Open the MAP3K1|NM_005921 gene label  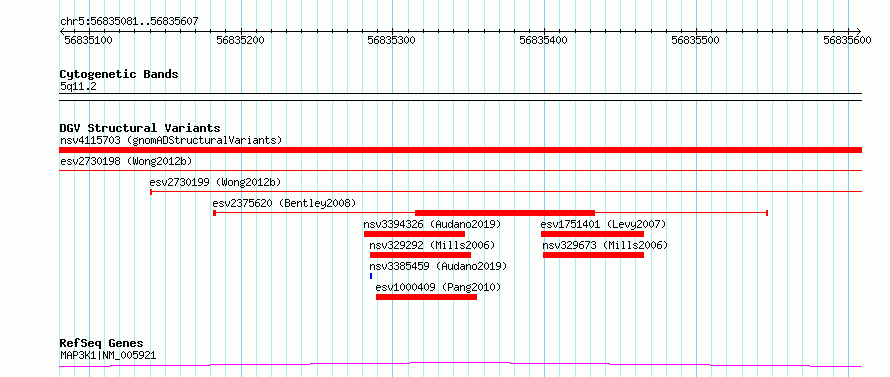pyautogui.click(x=108, y=356)
